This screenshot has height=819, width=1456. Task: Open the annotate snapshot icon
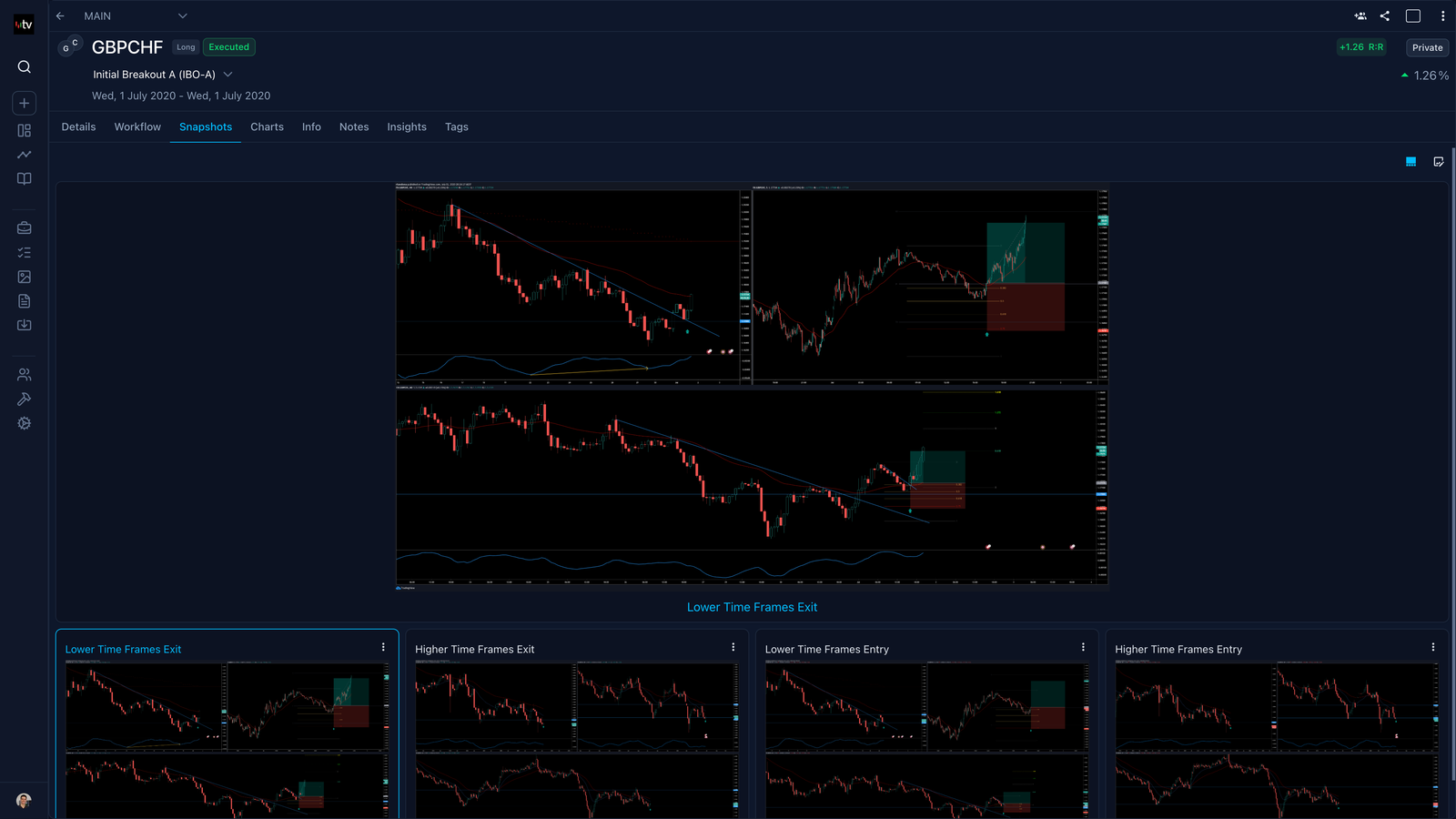point(1439,162)
